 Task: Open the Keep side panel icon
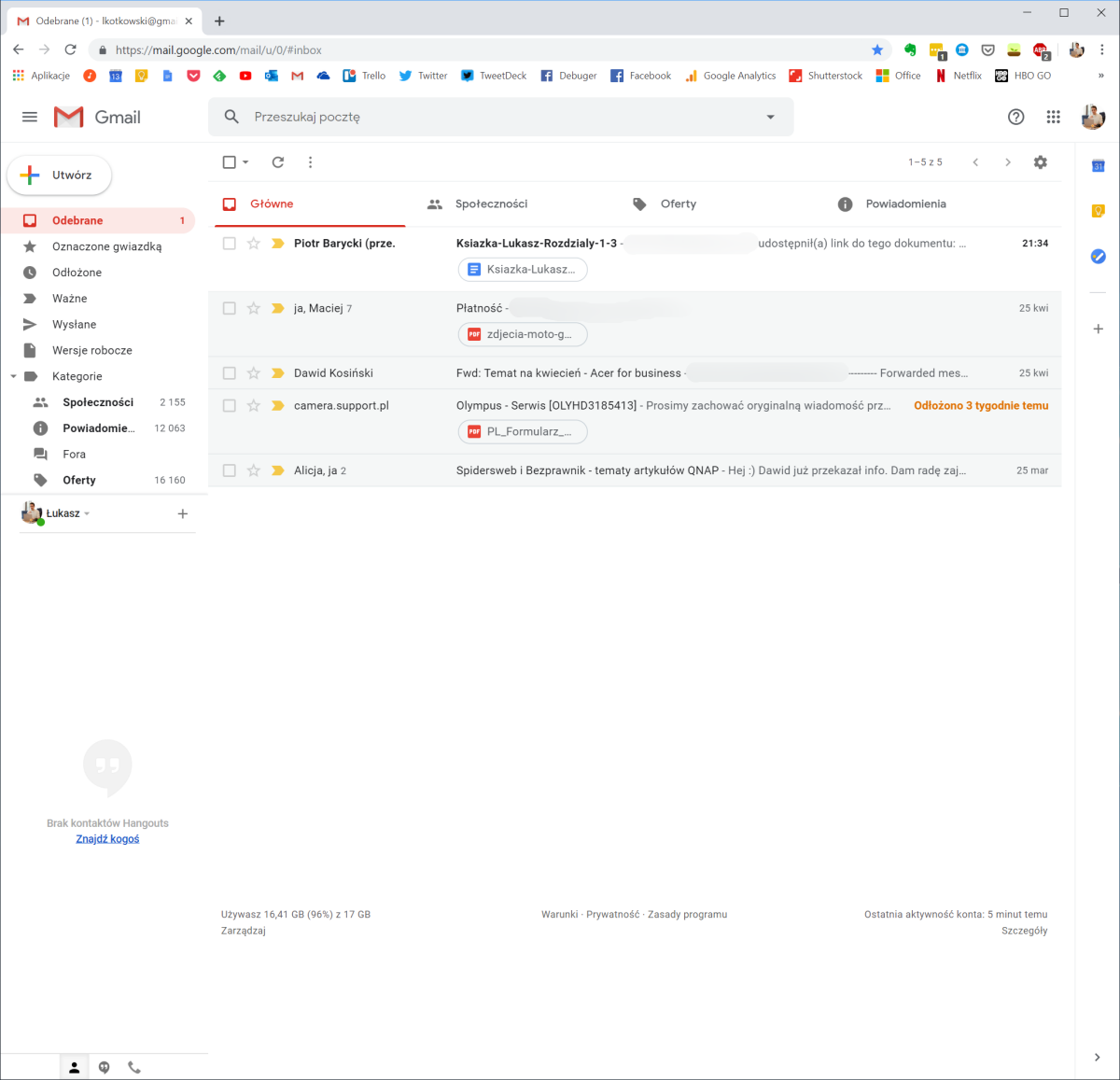pyautogui.click(x=1098, y=211)
